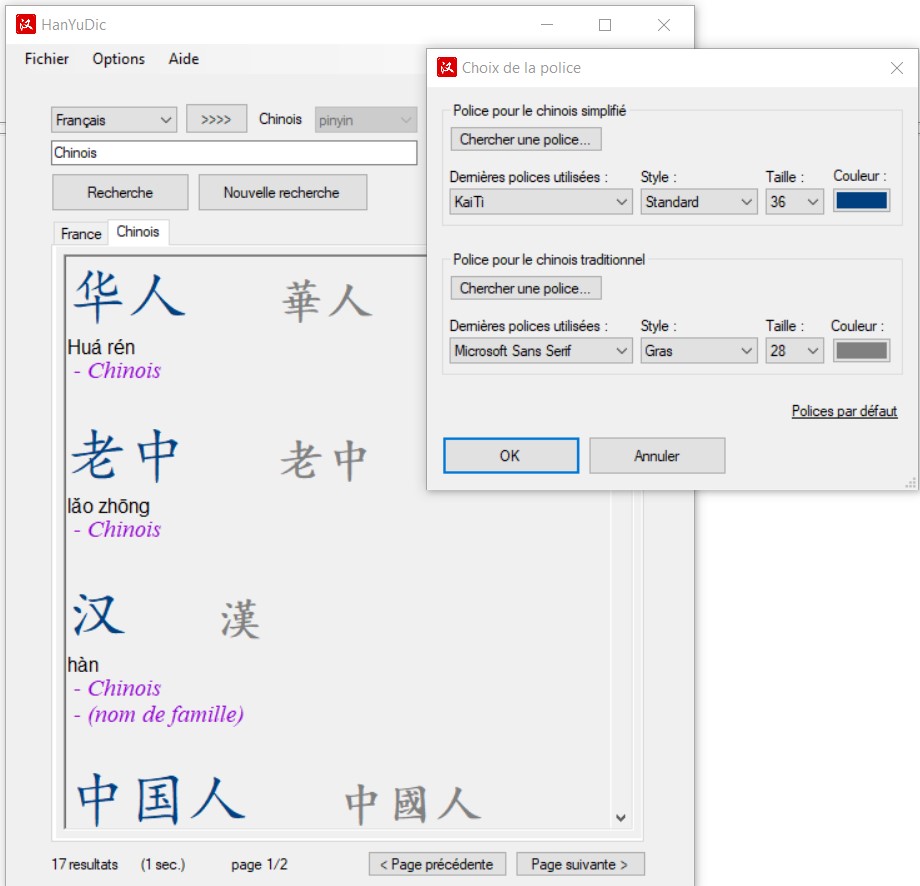Go to Page suivante

579,864
